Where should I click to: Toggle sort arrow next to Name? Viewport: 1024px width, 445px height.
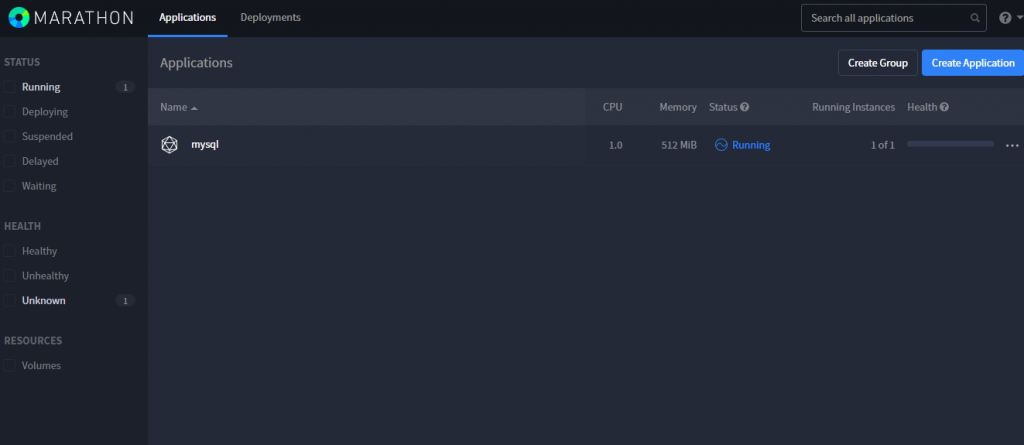194,108
